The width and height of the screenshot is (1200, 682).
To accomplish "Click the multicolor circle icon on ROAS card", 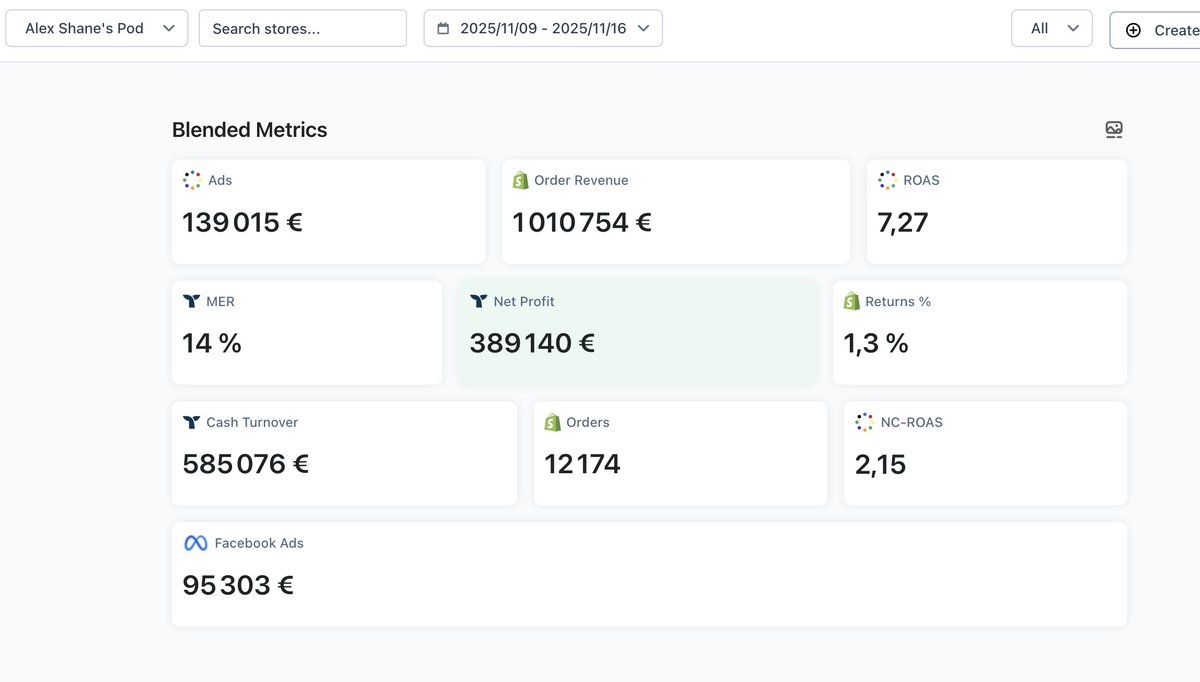I will tap(887, 180).
